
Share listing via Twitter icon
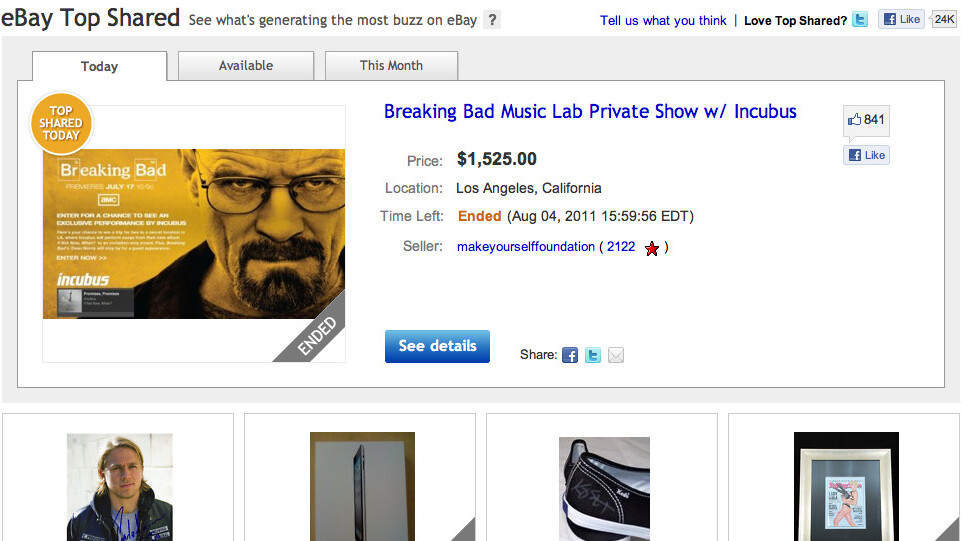click(593, 355)
